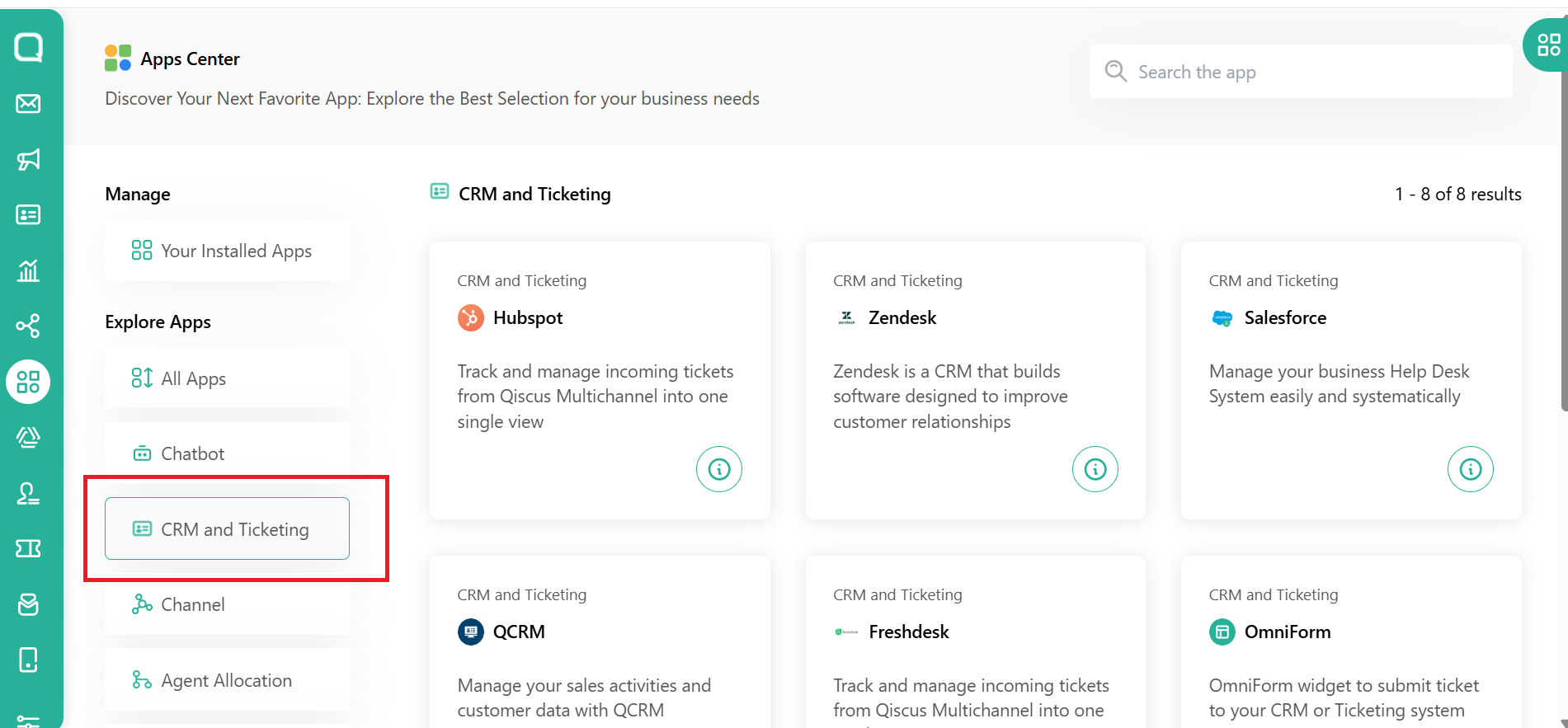
Task: Click the ticket icon in left sidebar
Action: pyautogui.click(x=28, y=548)
